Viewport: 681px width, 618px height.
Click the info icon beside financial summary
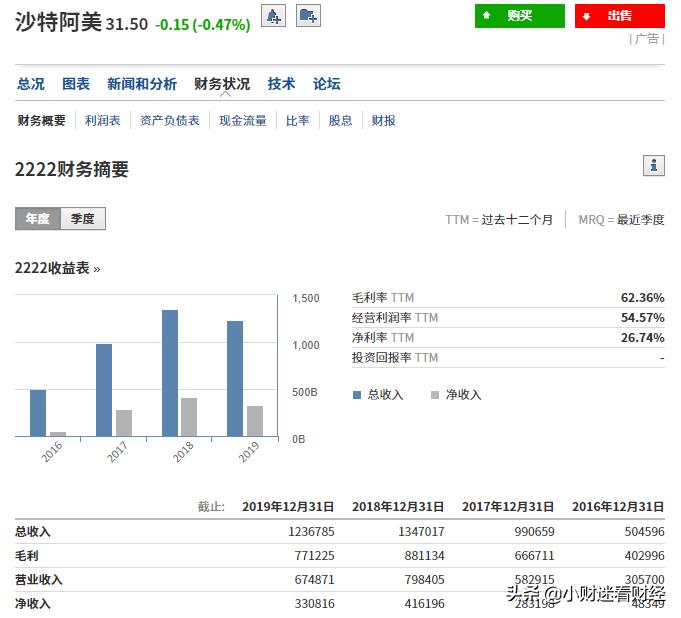654,166
